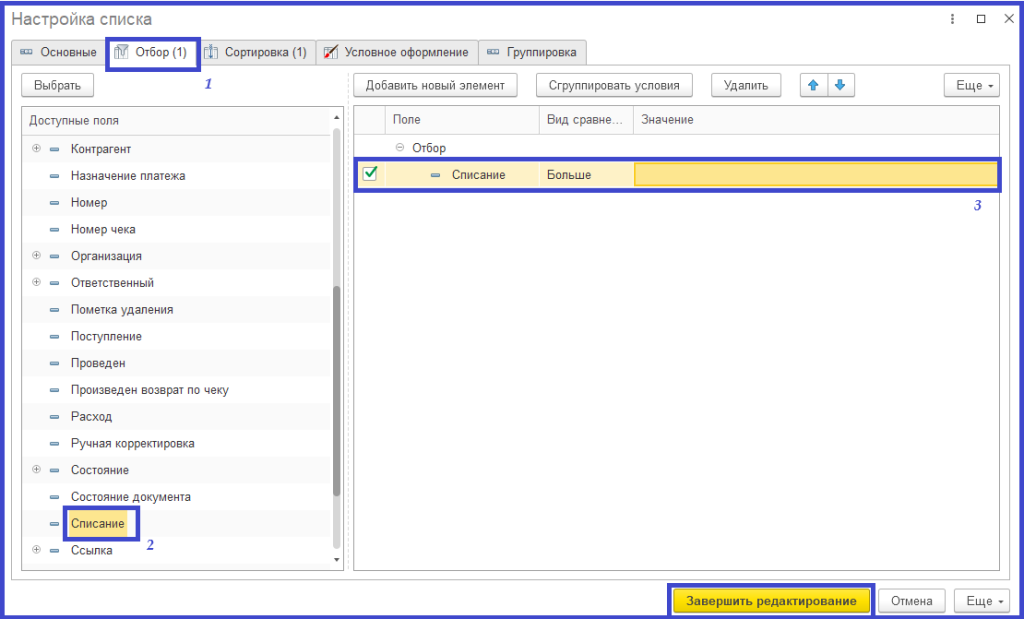The image size is (1024, 619).
Task: Click the move up arrow icon
Action: pos(813,85)
